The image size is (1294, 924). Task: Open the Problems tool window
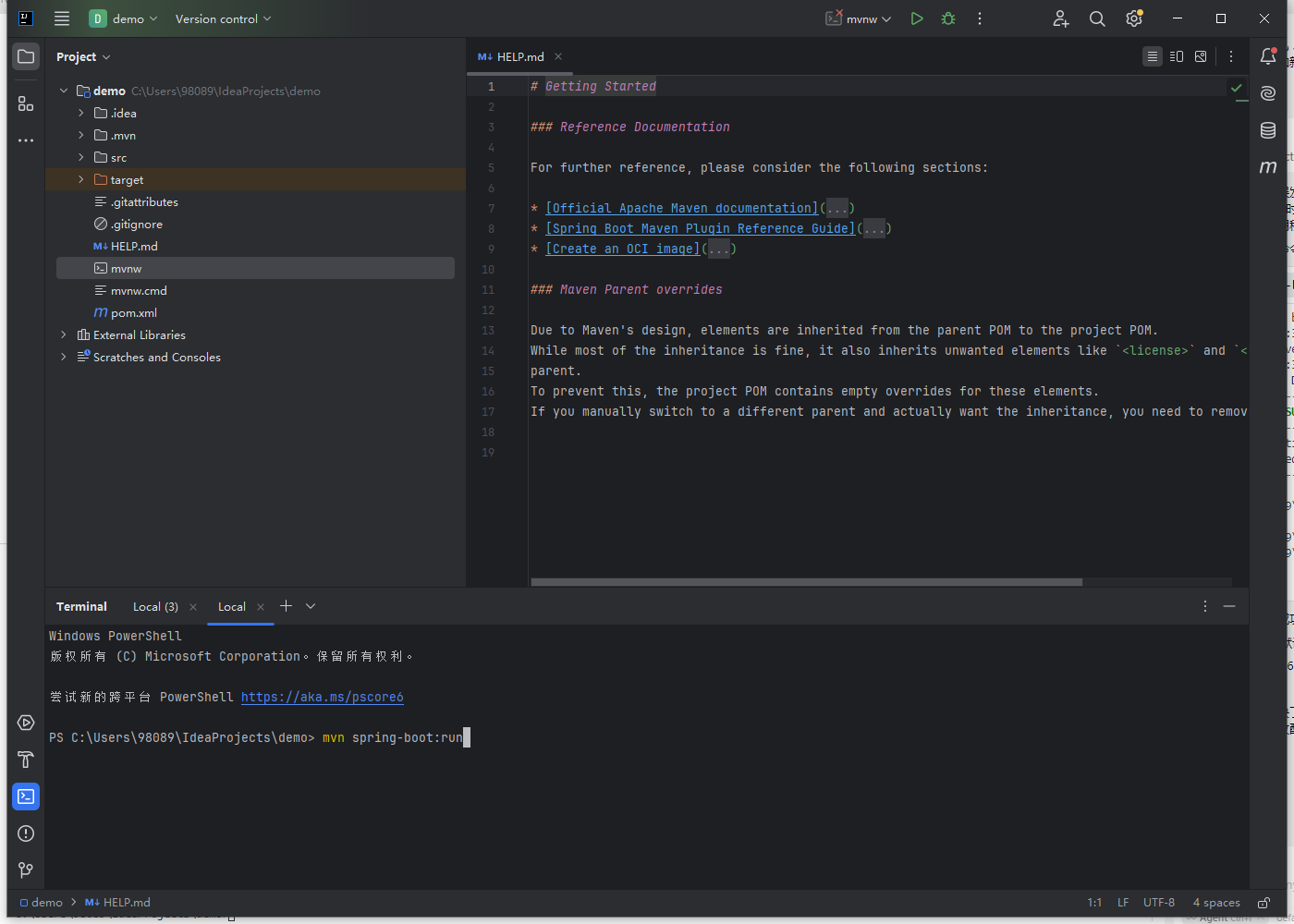point(26,833)
